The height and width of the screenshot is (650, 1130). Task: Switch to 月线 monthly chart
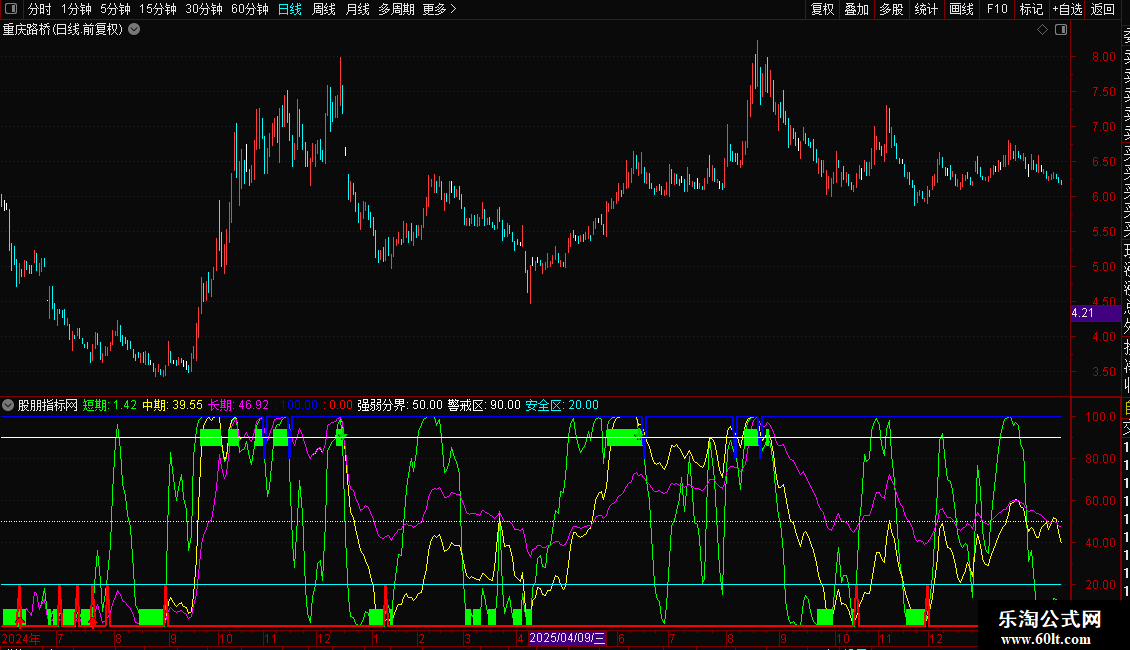pyautogui.click(x=357, y=9)
